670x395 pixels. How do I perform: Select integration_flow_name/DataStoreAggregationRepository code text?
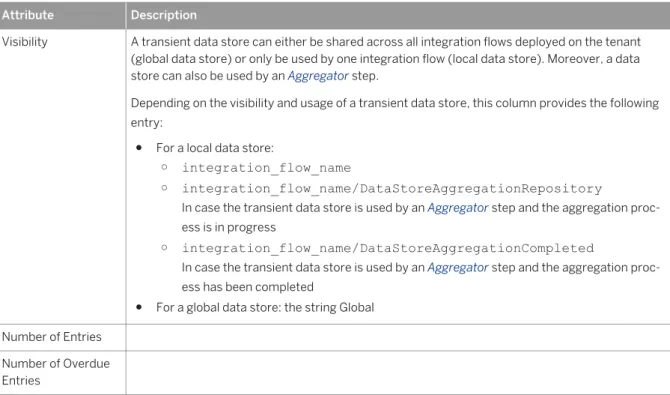tap(392, 189)
